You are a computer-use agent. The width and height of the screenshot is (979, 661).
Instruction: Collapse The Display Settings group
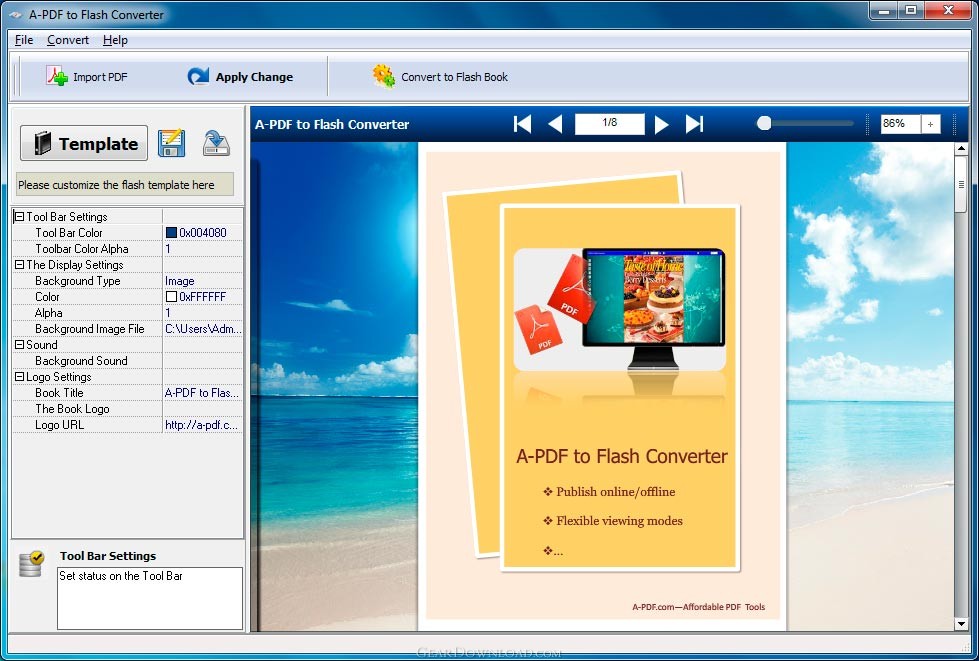tap(19, 265)
